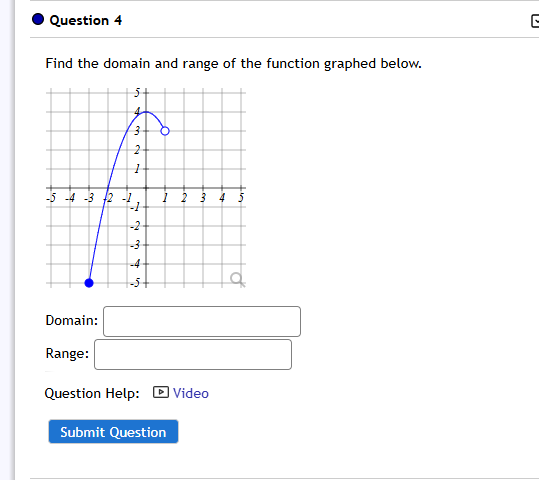
Task: Click the dark blue Question 4 status dot
Action: coord(38,19)
